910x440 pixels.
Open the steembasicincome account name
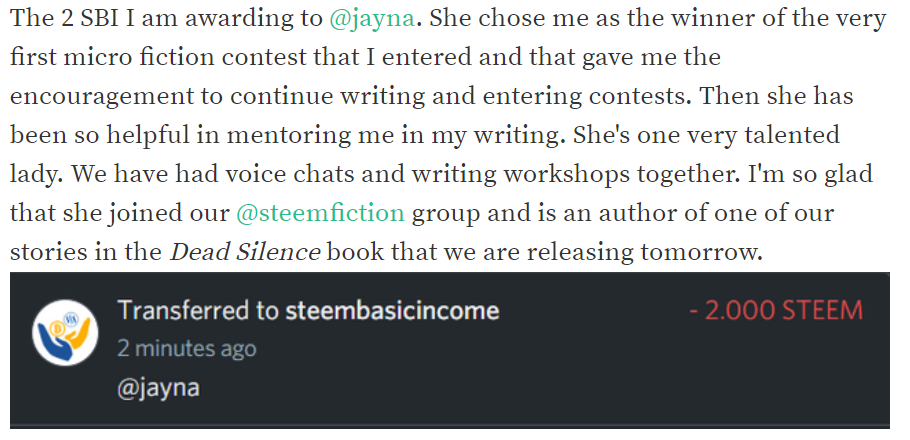(392, 311)
